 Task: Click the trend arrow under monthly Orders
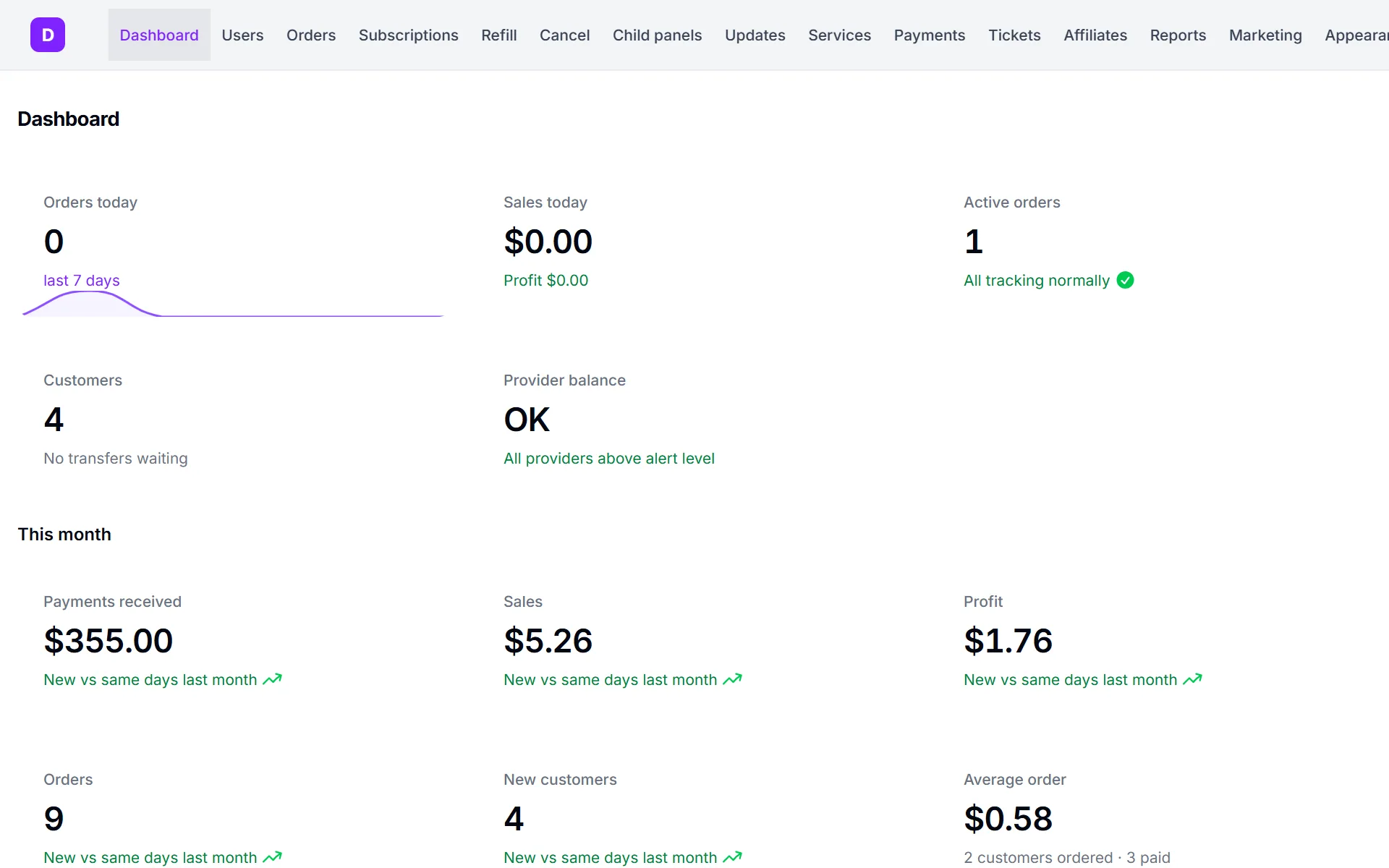272,857
